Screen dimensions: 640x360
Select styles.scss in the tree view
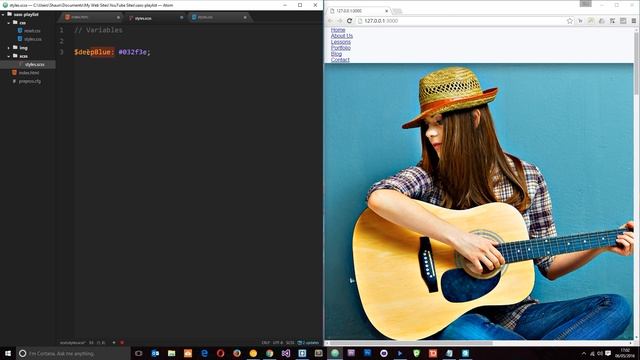coord(34,64)
